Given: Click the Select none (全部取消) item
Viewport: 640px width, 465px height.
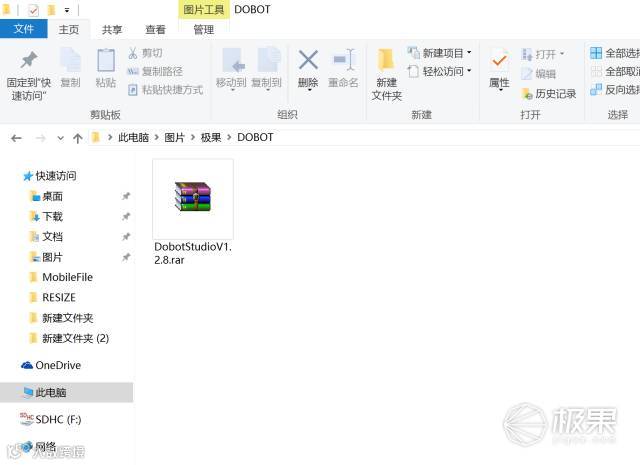Looking at the screenshot, I should coord(615,71).
